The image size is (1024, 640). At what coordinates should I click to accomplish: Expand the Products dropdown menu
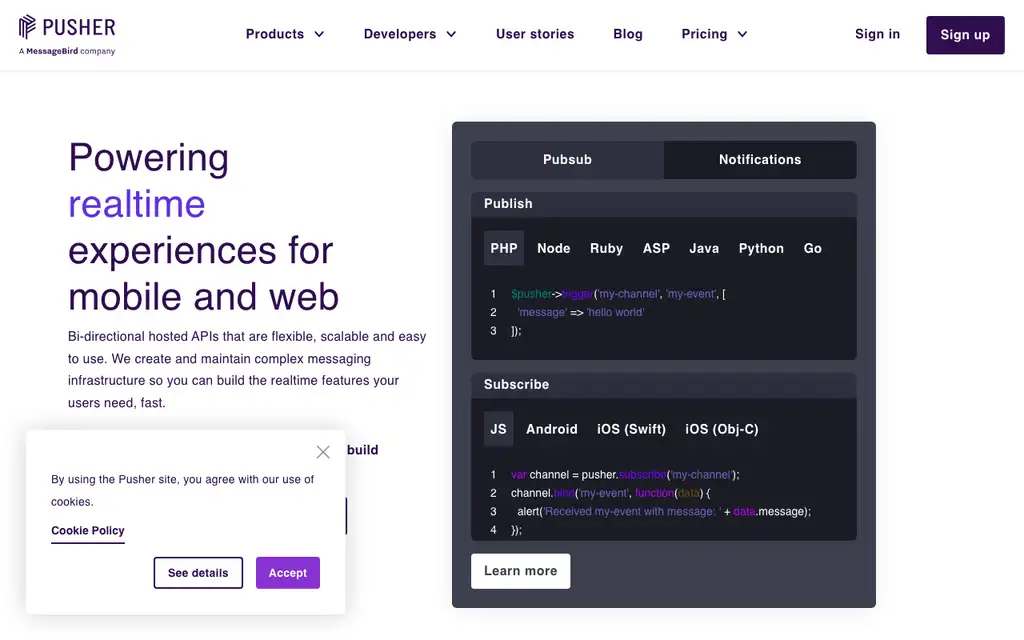tap(285, 34)
